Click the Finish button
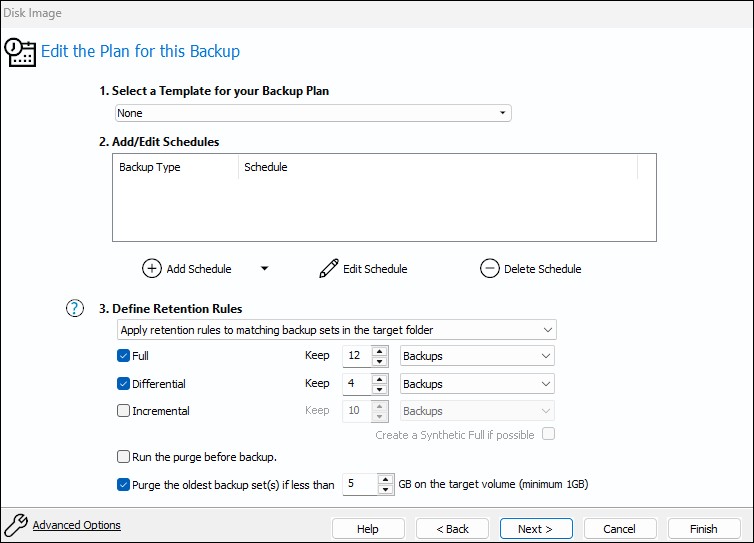The width and height of the screenshot is (754, 543). tap(704, 529)
